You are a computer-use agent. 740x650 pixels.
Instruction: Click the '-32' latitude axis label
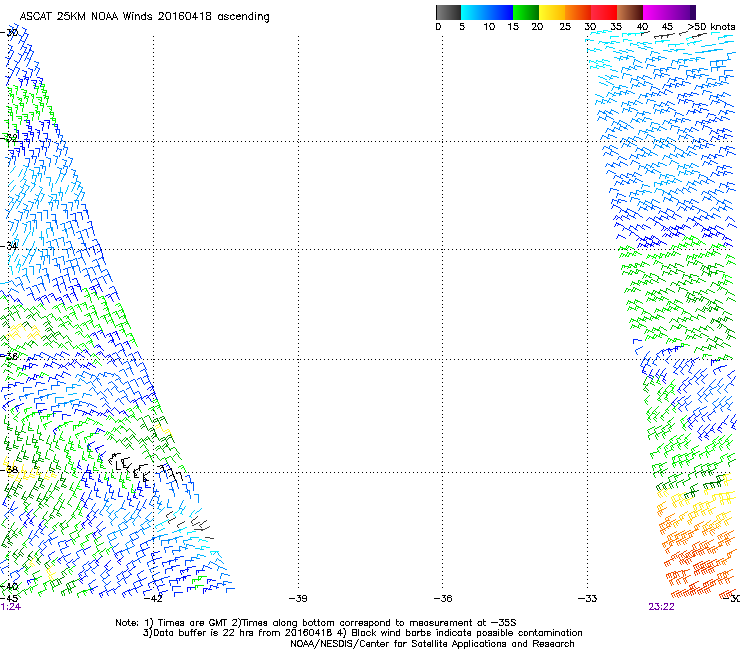click(x=9, y=138)
